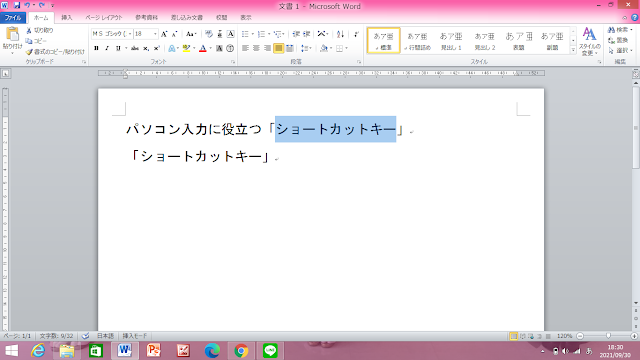The image size is (640, 360).
Task: Click the Enclose Characters circle icon
Action: click(x=230, y=48)
